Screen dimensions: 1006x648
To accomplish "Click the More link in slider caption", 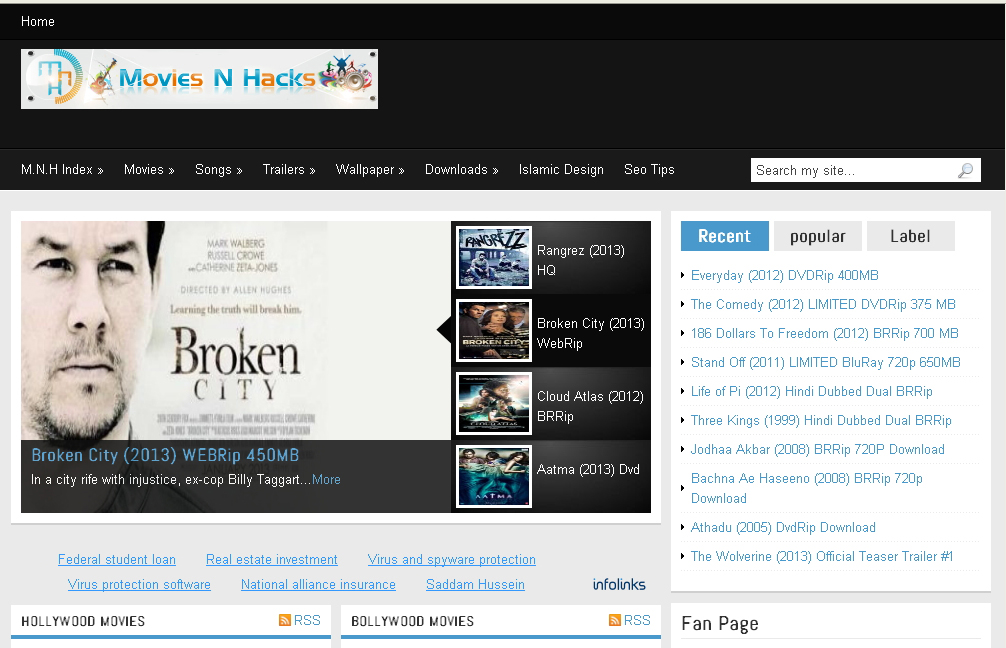I will pos(326,479).
